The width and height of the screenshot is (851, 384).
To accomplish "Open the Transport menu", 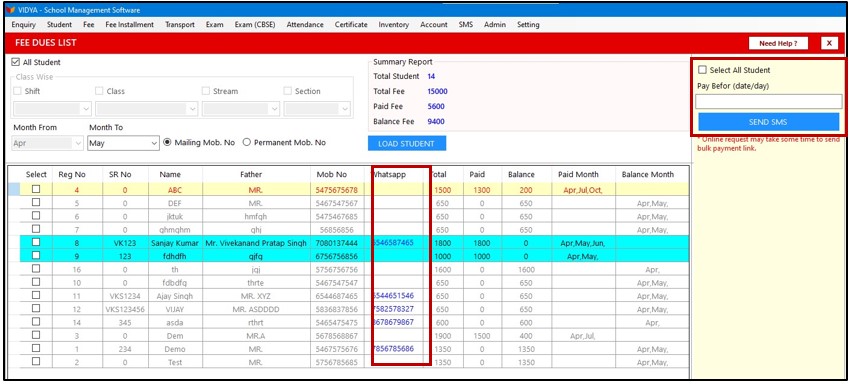I will pyautogui.click(x=180, y=25).
